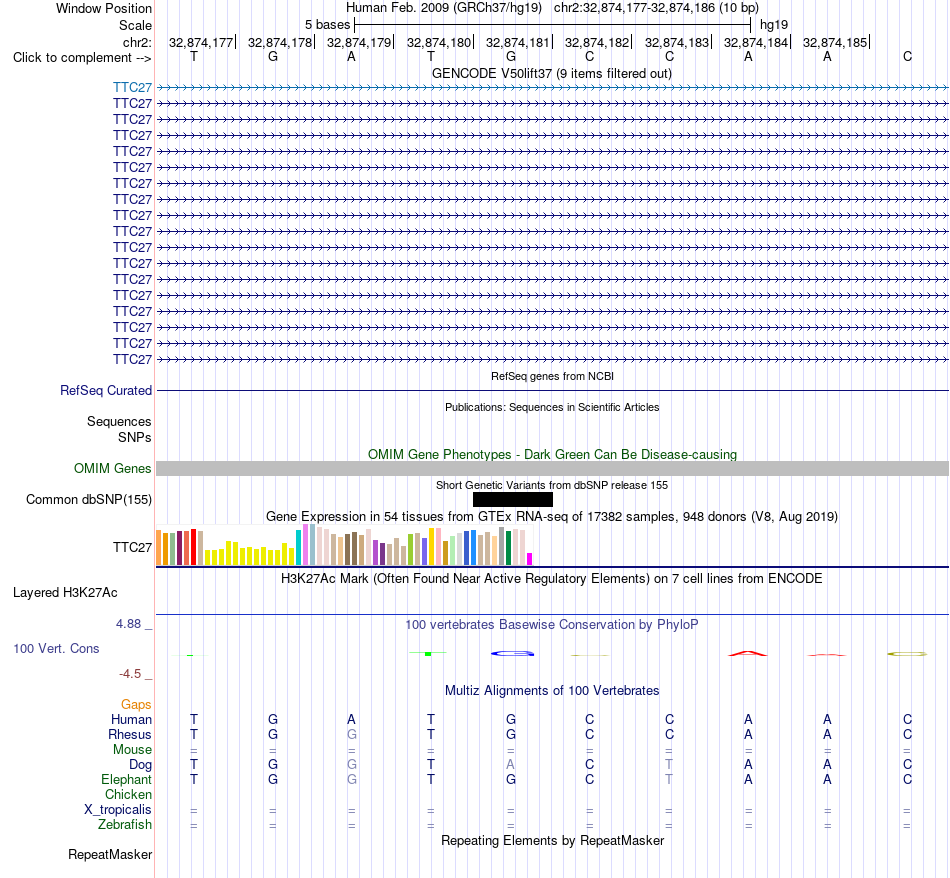
Task: Click the magenta last bar of GTEx chart
Action: pos(530,559)
